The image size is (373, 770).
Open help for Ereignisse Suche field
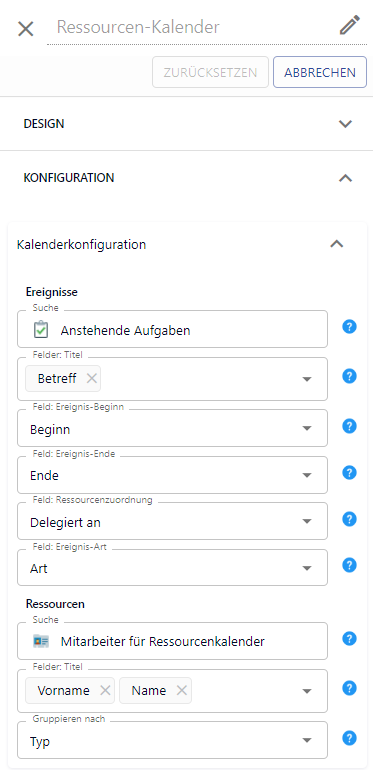tap(349, 327)
